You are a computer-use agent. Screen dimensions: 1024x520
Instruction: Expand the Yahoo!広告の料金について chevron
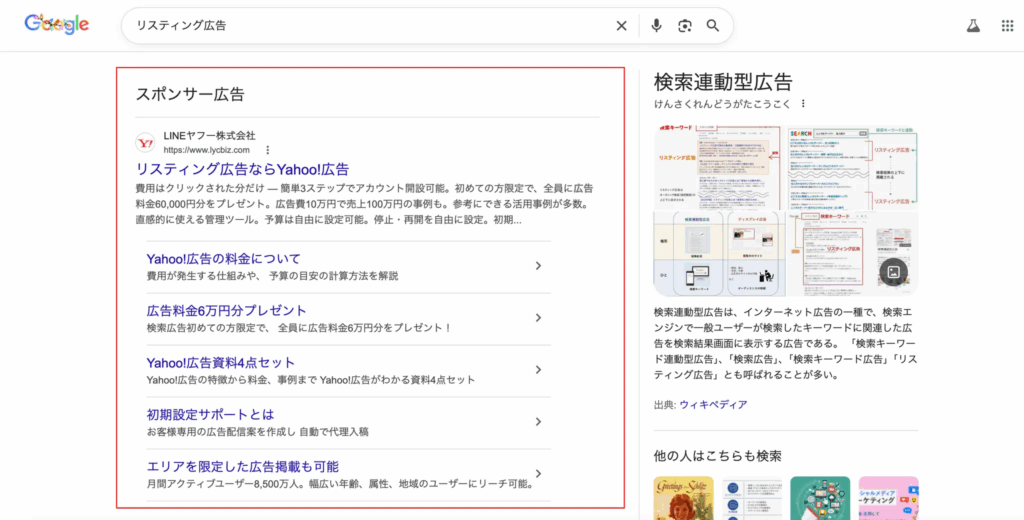[538, 266]
